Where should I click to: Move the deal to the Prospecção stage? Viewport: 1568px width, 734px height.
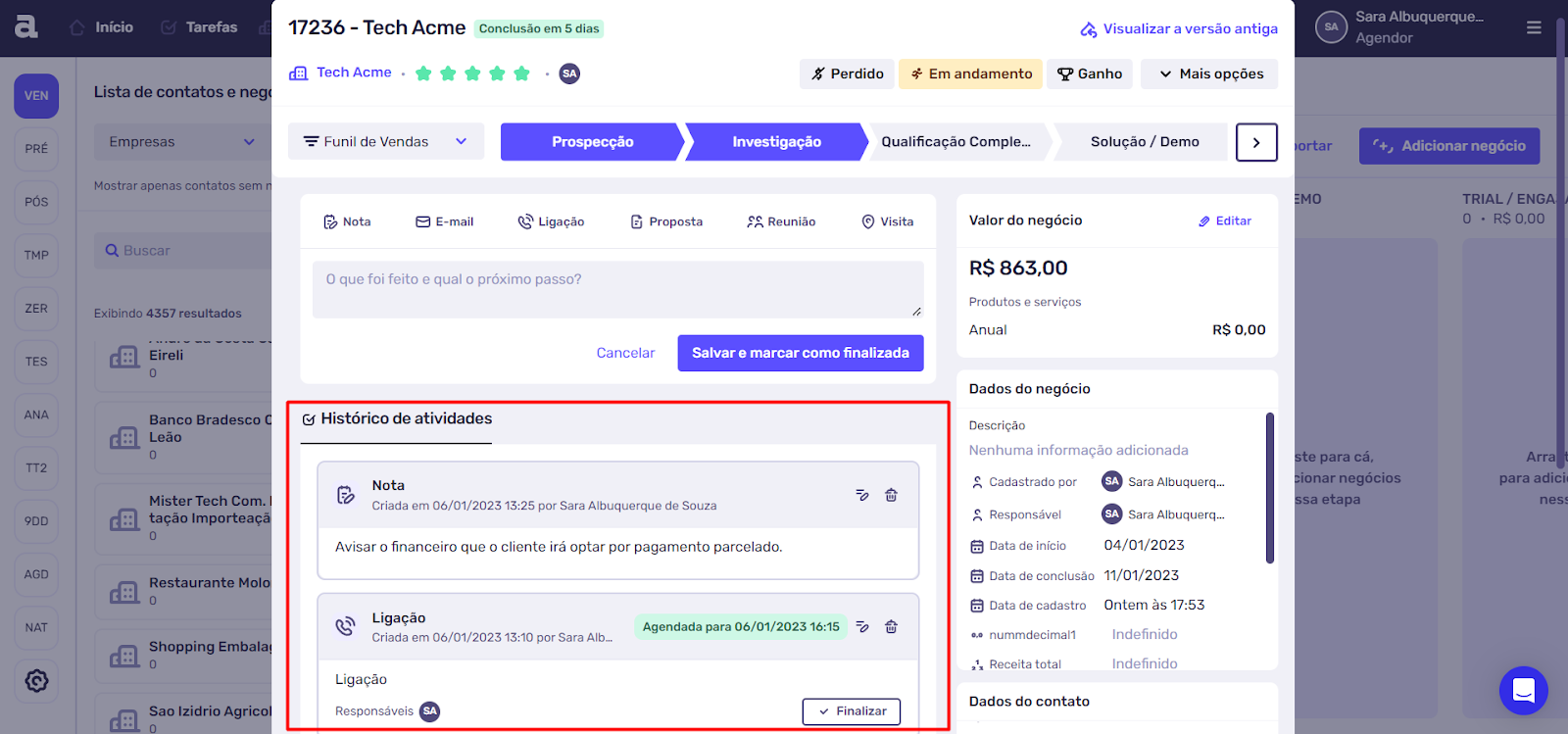coord(592,142)
